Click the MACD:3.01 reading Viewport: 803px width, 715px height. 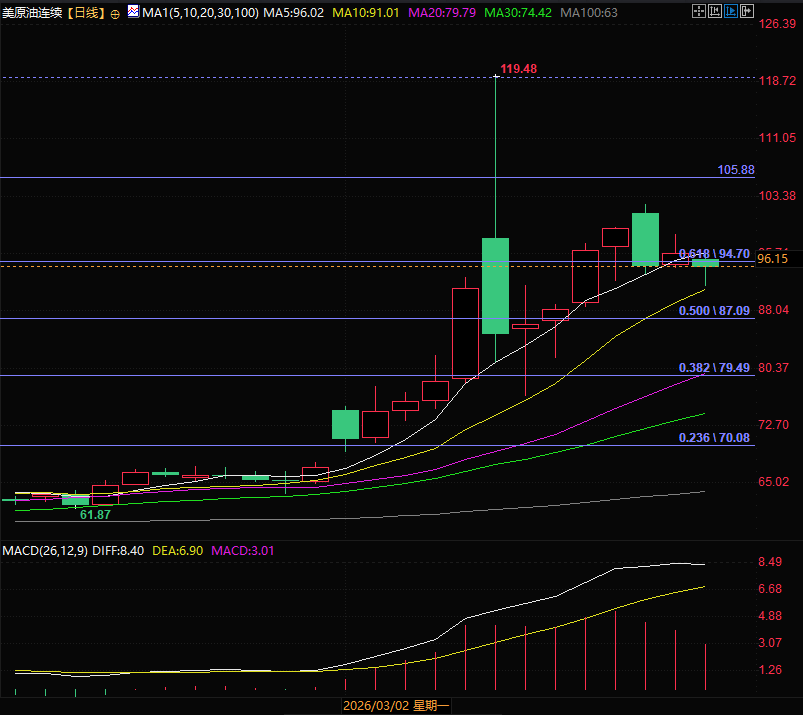tap(243, 551)
